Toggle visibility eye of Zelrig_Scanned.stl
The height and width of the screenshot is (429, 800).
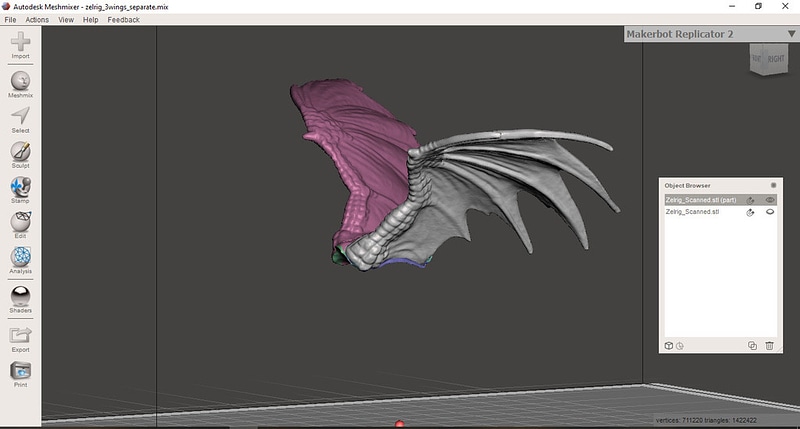click(x=770, y=212)
